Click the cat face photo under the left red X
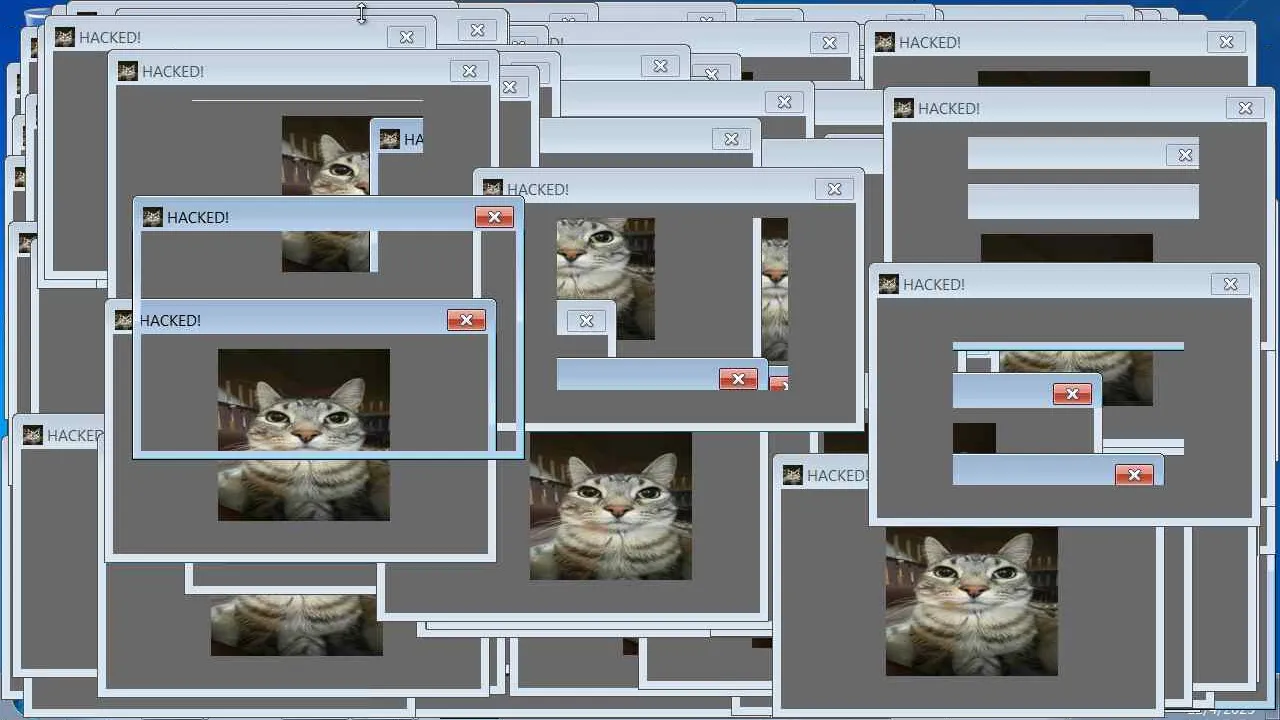This screenshot has width=1280, height=720. 304,435
